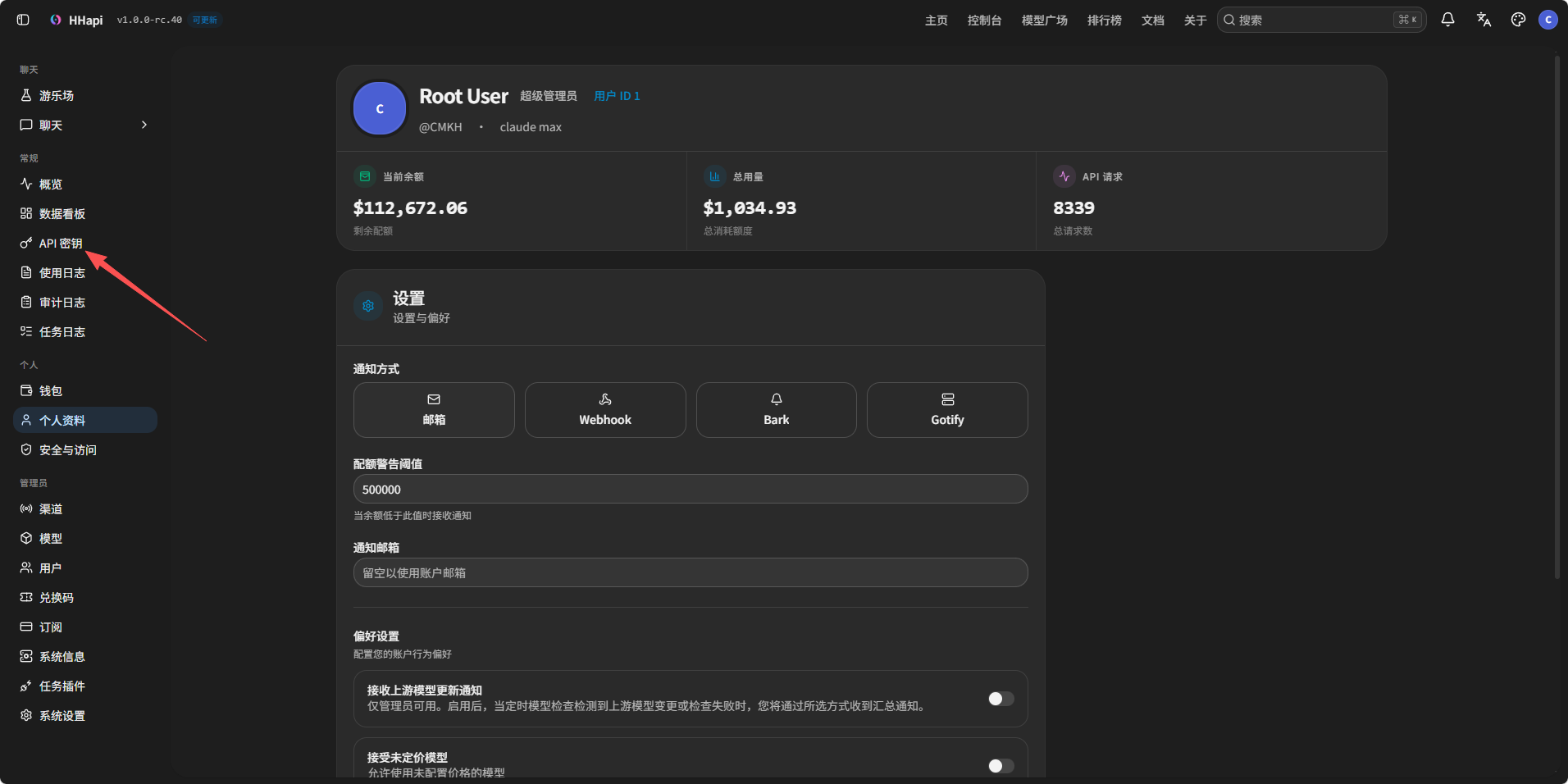The height and width of the screenshot is (784, 1568).
Task: Enable 接受未定价模型 switch
Action: point(1001,766)
